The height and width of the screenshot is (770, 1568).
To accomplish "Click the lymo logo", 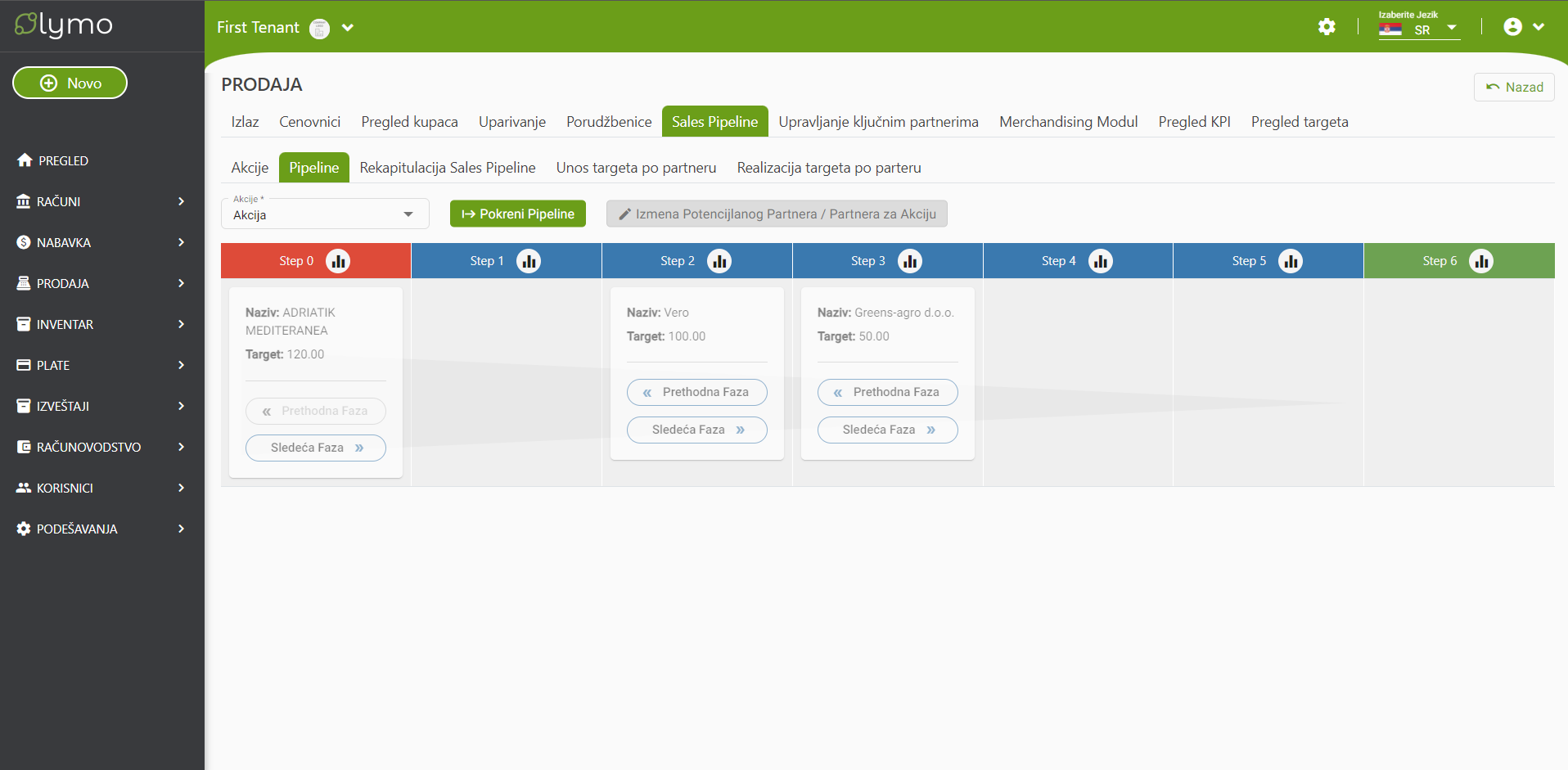I will (x=64, y=25).
